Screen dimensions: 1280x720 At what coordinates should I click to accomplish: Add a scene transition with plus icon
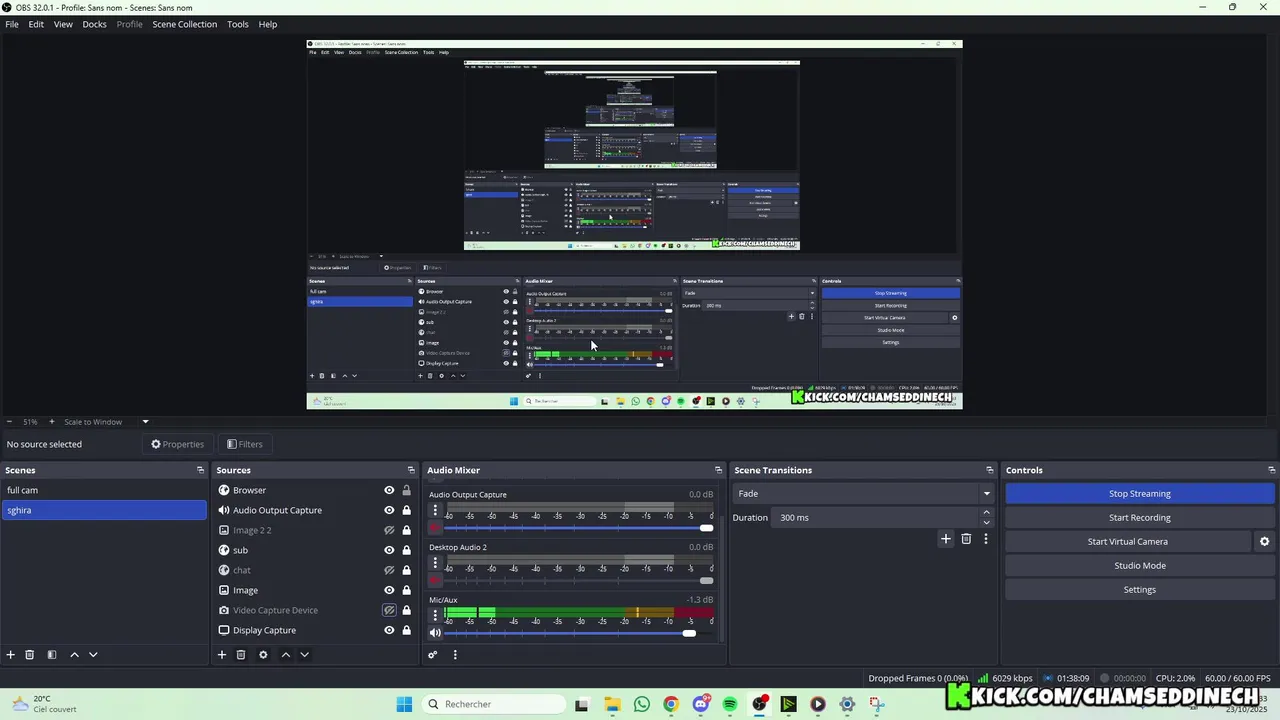(946, 539)
